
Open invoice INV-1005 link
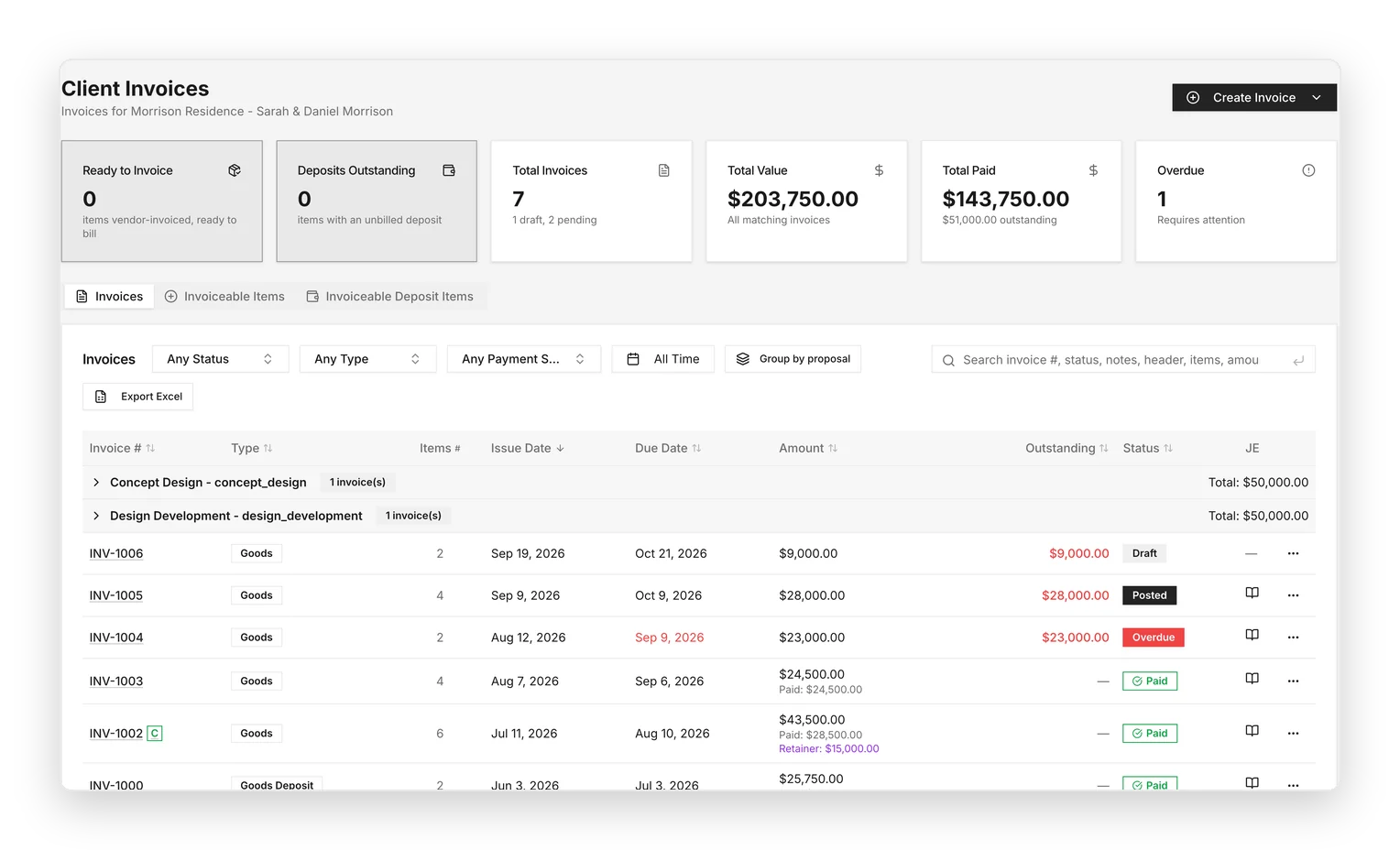click(x=116, y=595)
